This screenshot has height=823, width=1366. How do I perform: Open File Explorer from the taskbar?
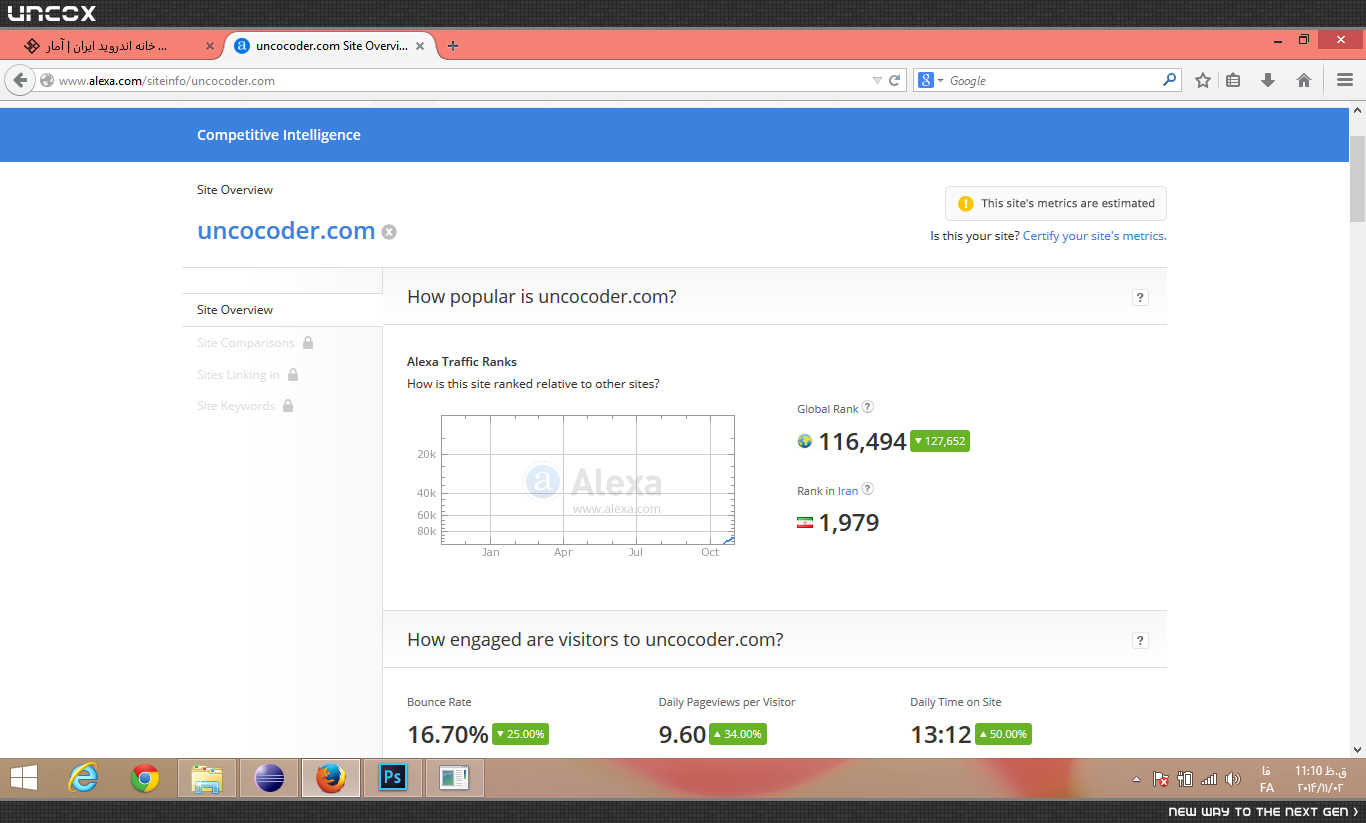point(207,777)
